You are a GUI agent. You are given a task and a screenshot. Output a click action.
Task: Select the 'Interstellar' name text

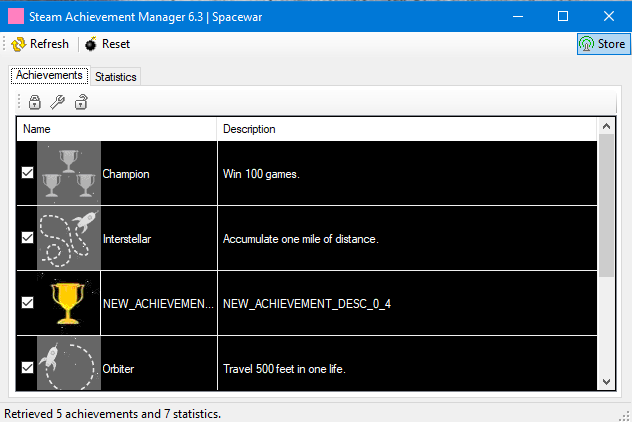(127, 239)
